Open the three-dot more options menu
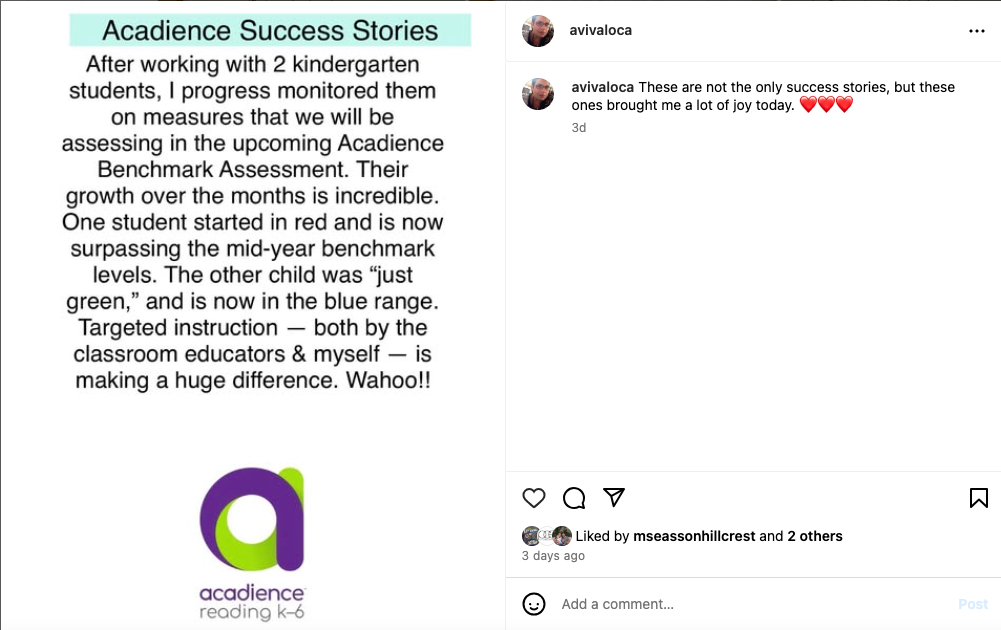Screen dimensions: 1001x630 tap(977, 31)
